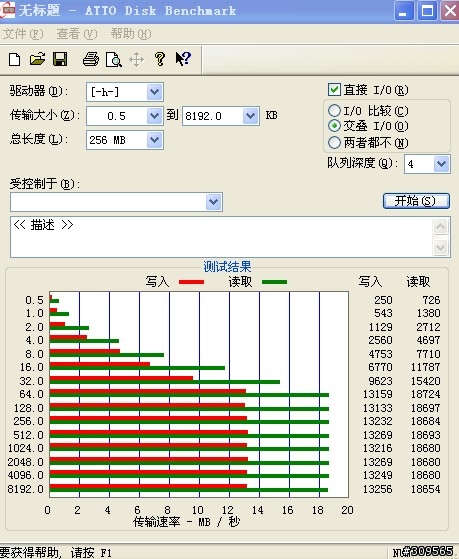Open the 查看(V) menu
The height and width of the screenshot is (559, 459).
click(x=77, y=34)
